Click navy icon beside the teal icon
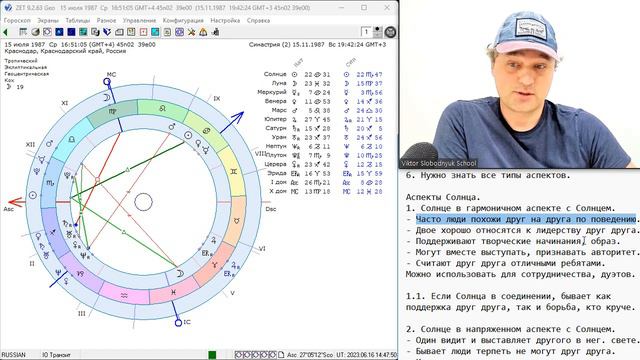The image size is (640, 360). coord(71,32)
